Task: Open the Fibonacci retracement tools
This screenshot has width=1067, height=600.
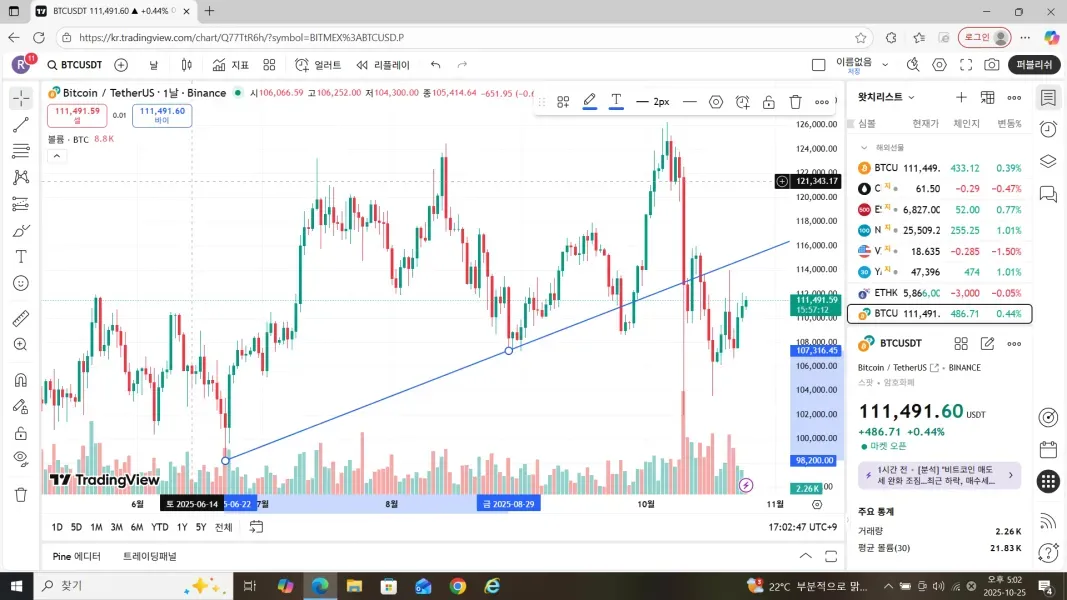Action: click(x=20, y=151)
